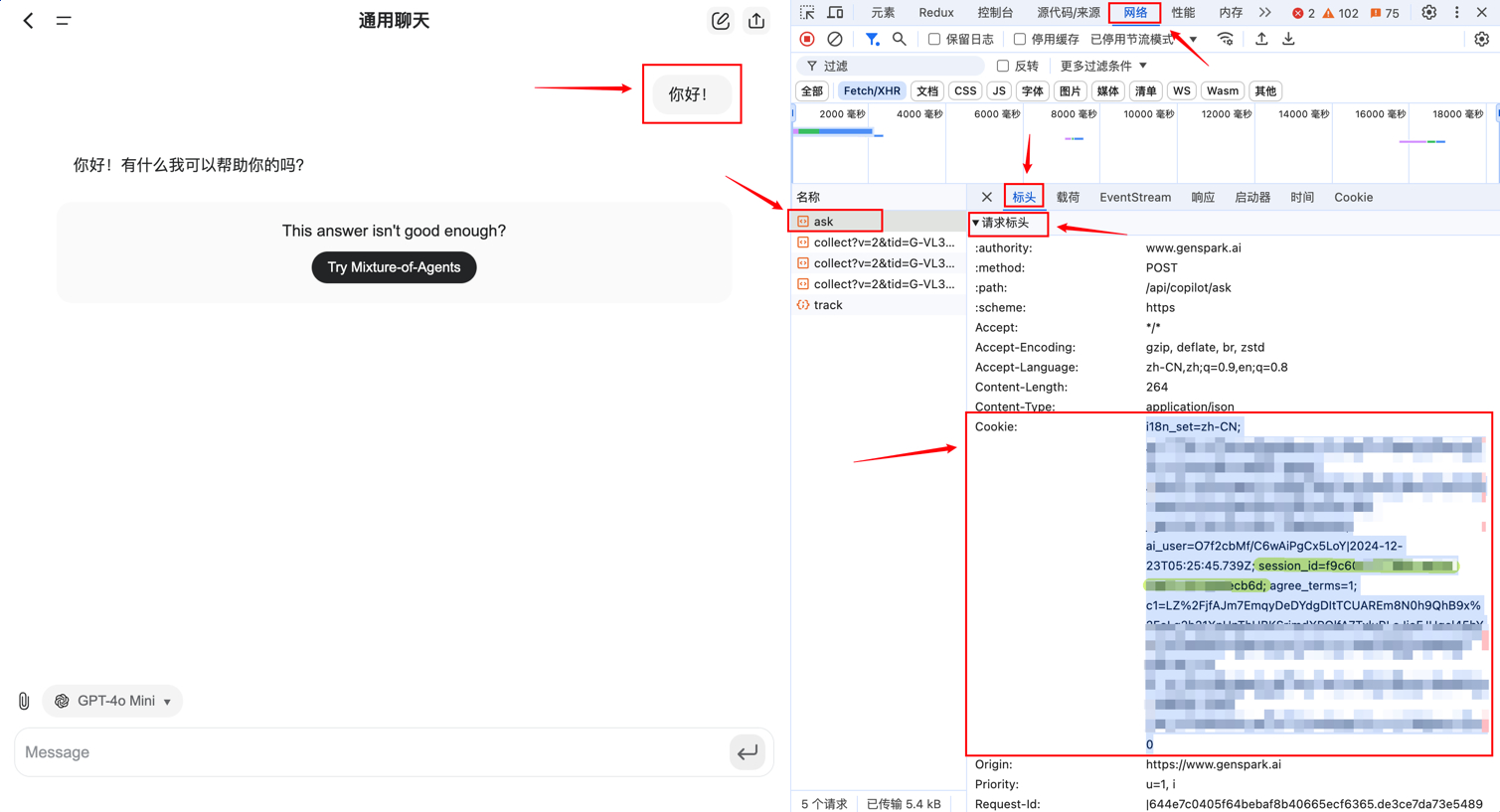Click the export HAR download icon
The width and height of the screenshot is (1500, 812).
[x=1288, y=39]
